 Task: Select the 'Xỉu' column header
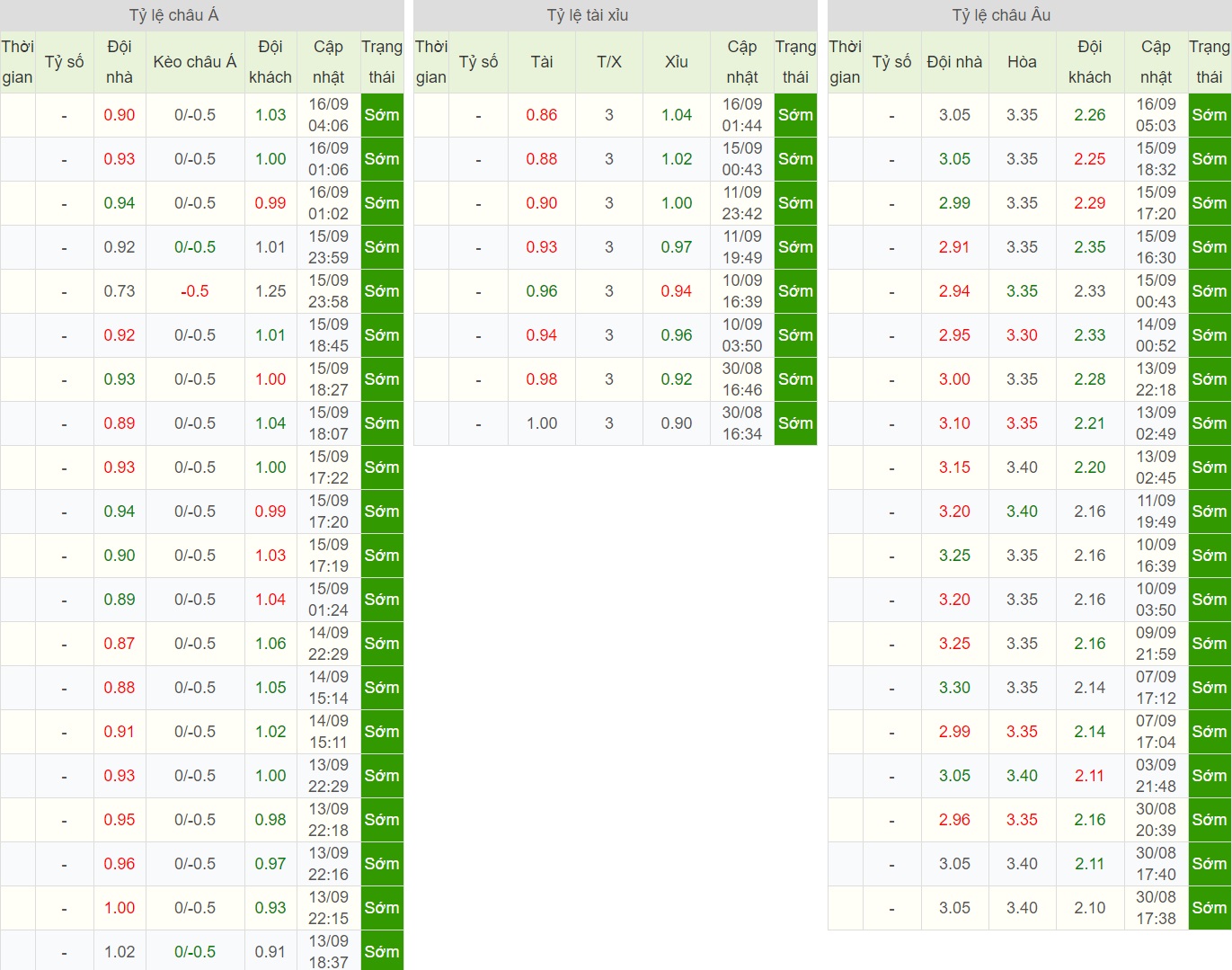[x=677, y=62]
